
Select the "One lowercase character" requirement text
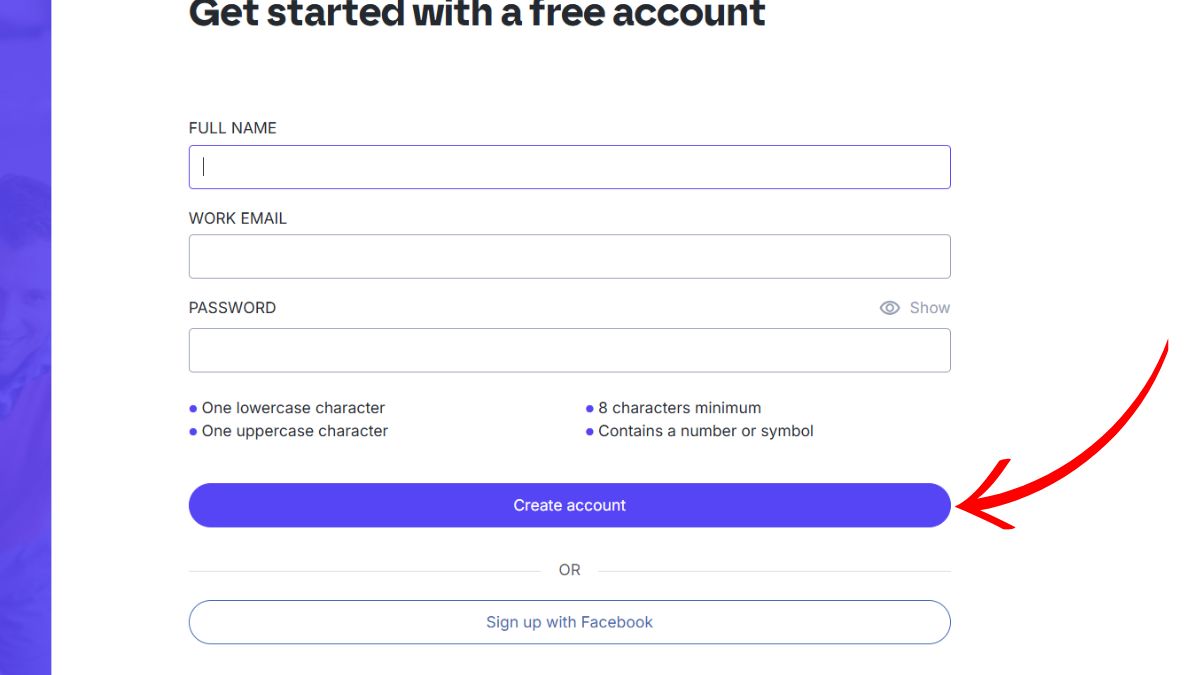(293, 408)
